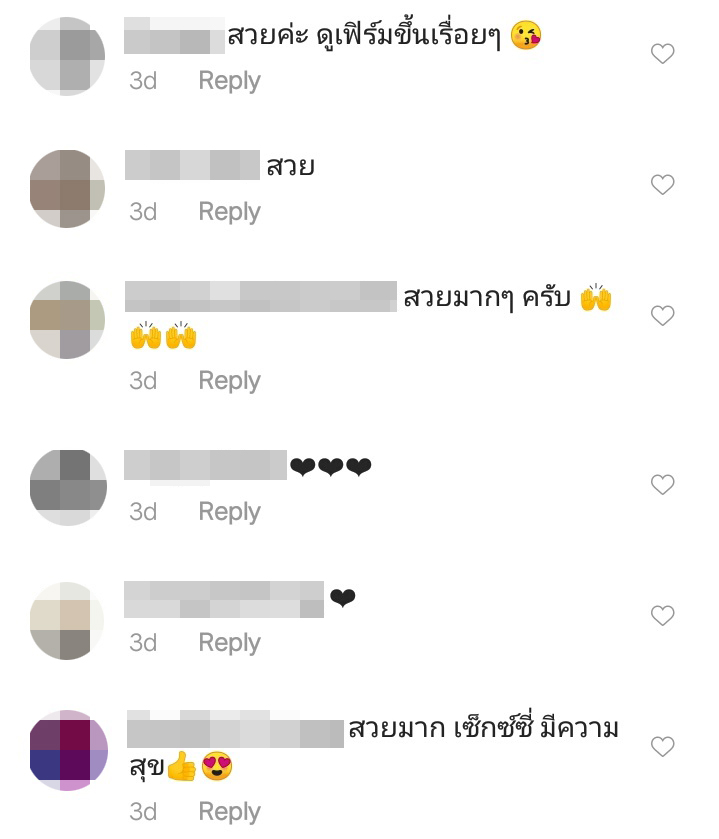Open avatar of the raised hands commenter
The image size is (719, 839).
click(x=67, y=319)
